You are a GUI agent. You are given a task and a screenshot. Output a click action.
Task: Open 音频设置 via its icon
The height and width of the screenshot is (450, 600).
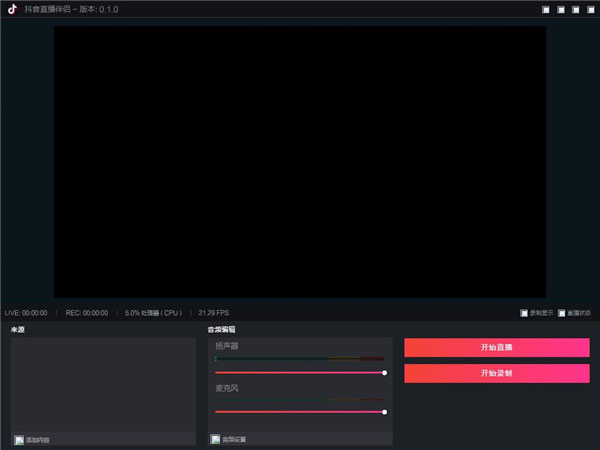point(215,439)
